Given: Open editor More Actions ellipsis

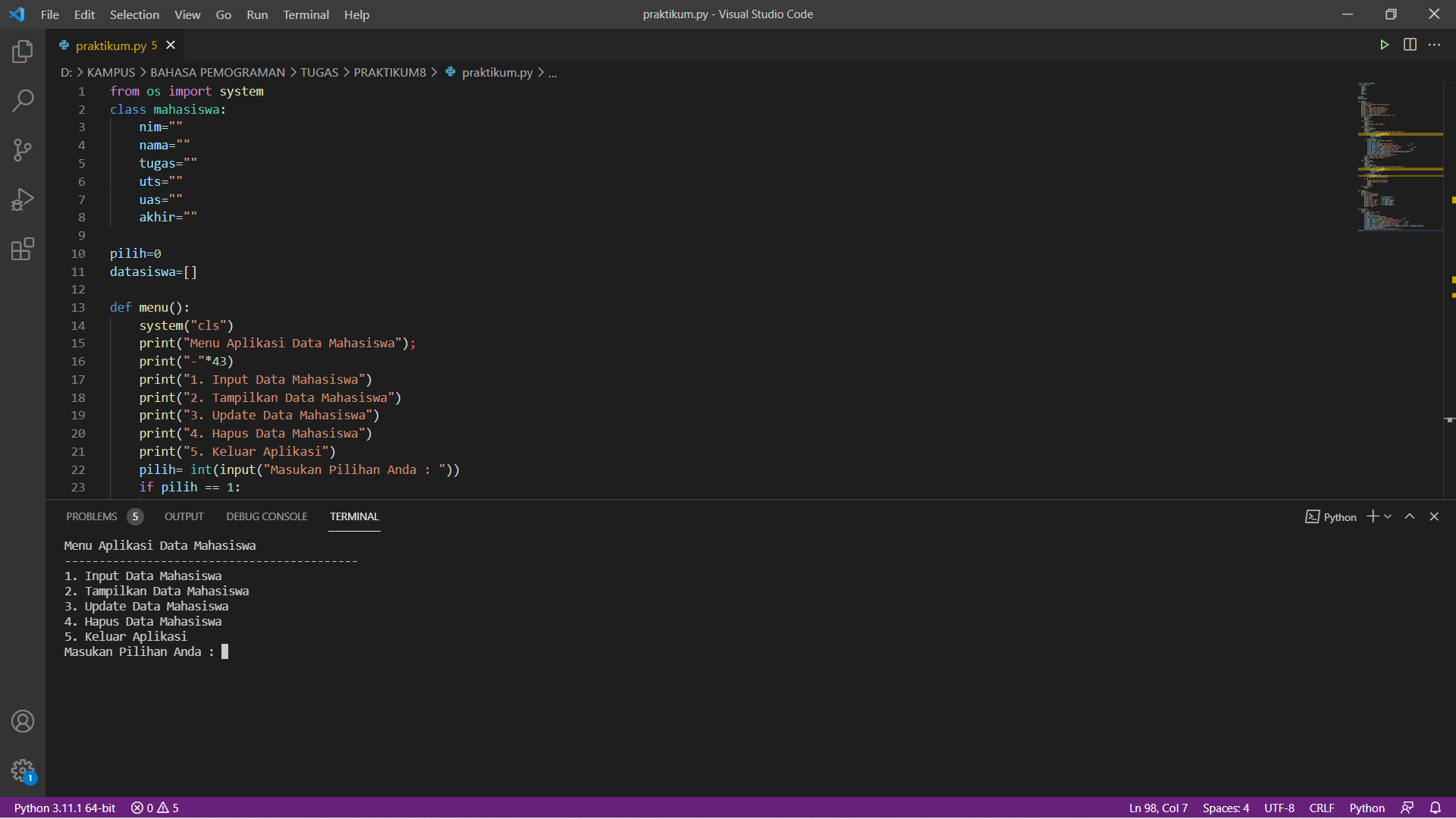Looking at the screenshot, I should click(1434, 45).
